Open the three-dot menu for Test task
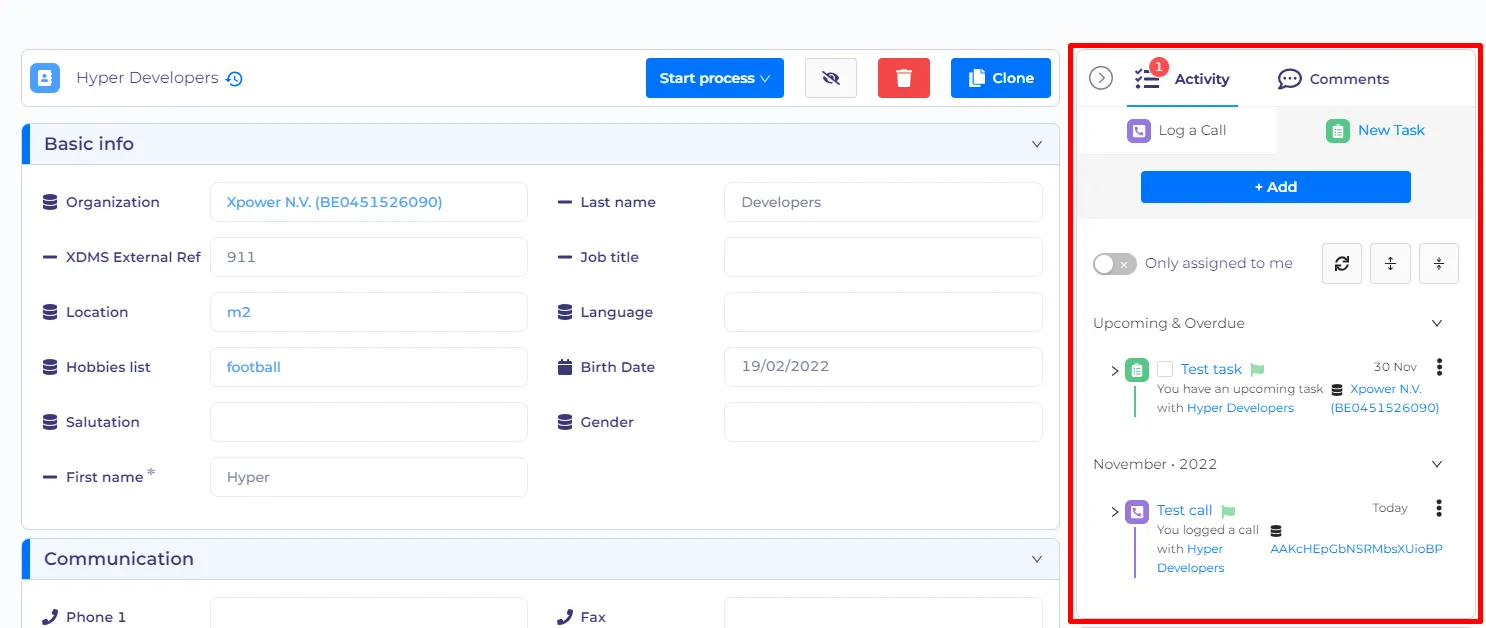1486x628 pixels. pos(1439,367)
